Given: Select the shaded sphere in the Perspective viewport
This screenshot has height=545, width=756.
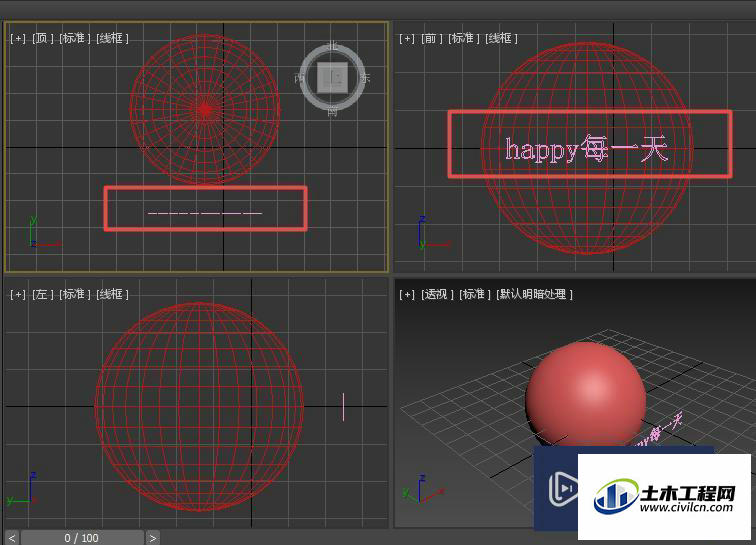Looking at the screenshot, I should (x=586, y=393).
